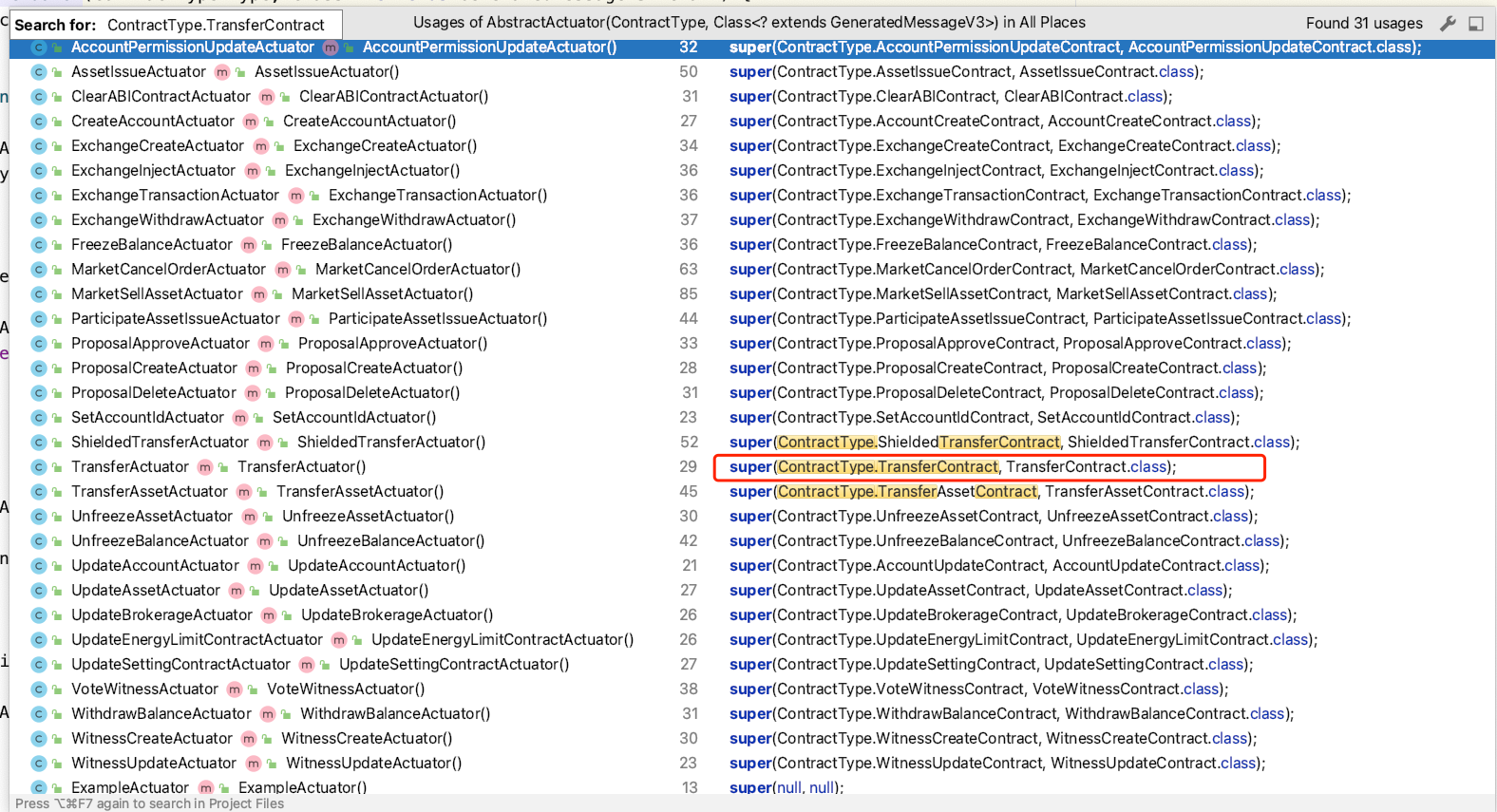The image size is (1497, 812).
Task: Click FreezeBalanceActuator() constructor name
Action: pos(367,244)
